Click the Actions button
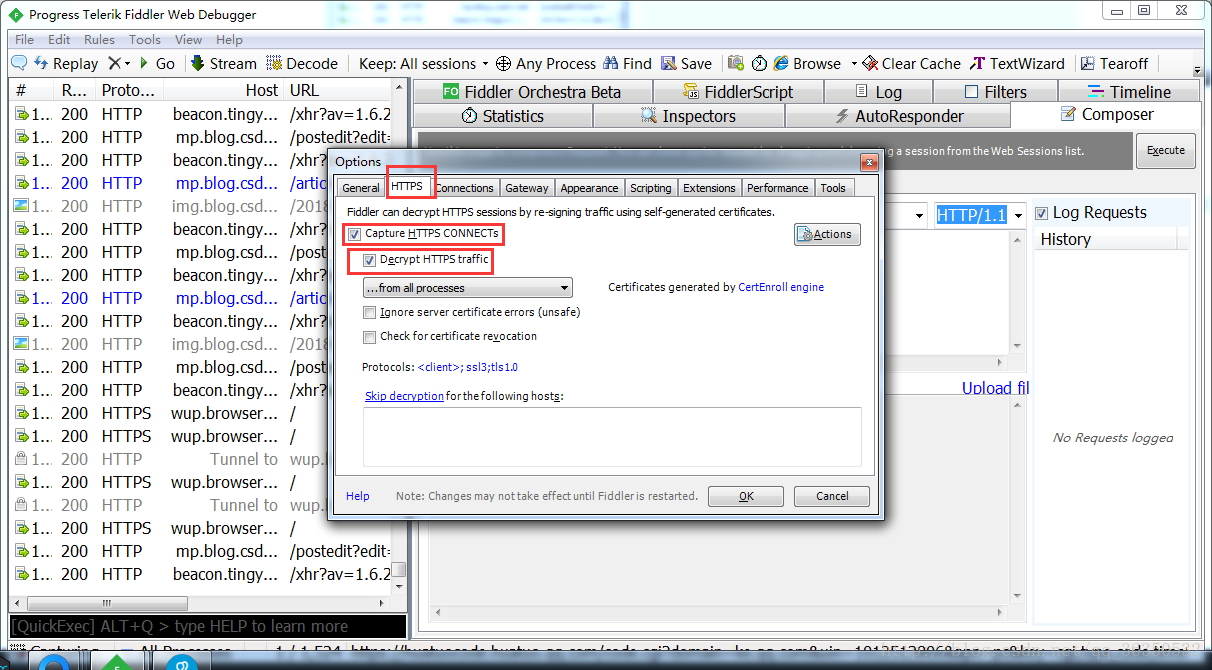This screenshot has height=670, width=1212. [x=828, y=234]
